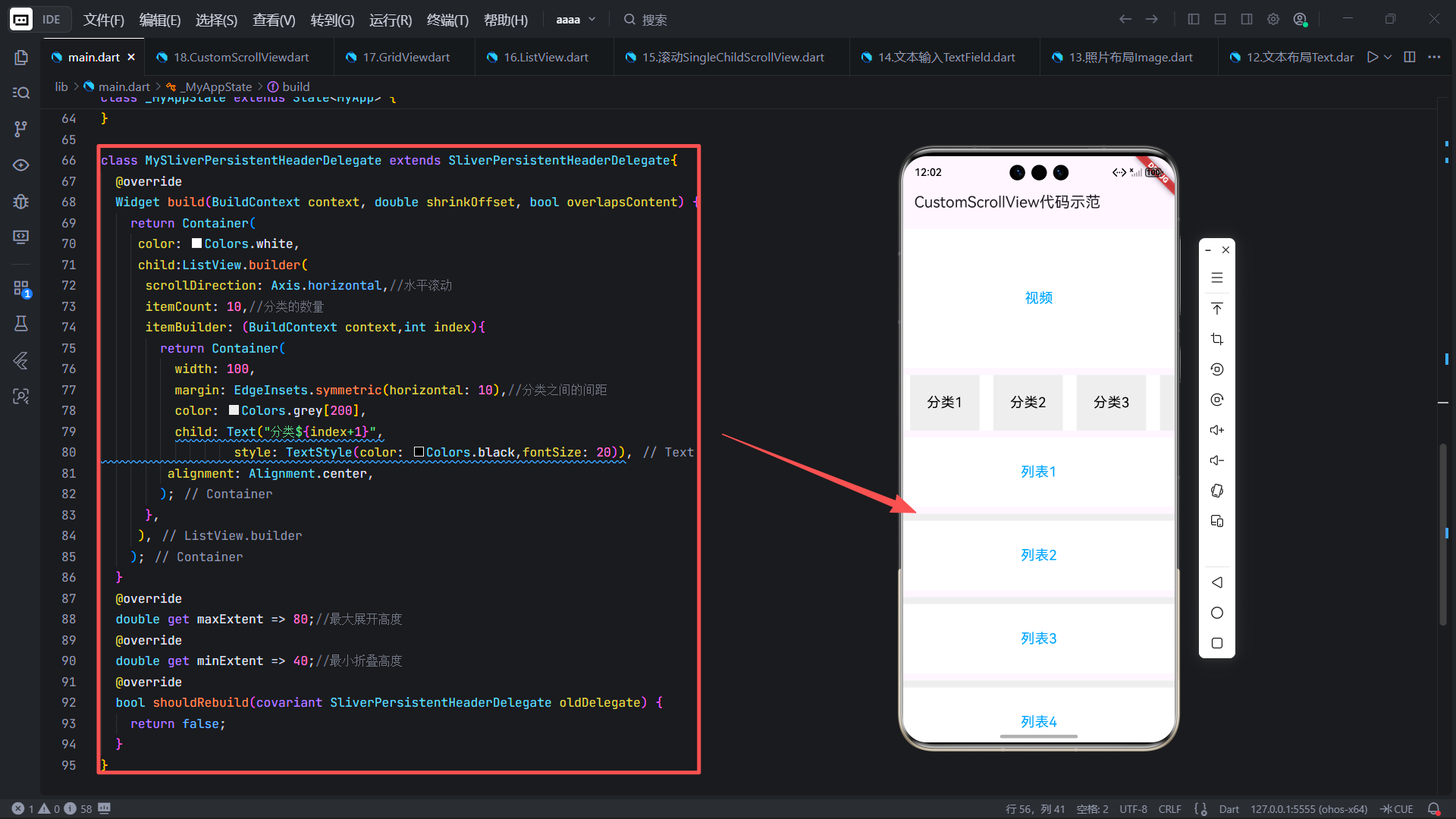Screen dimensions: 1456x819
Task: Open the 终端(T) menu
Action: [x=447, y=20]
